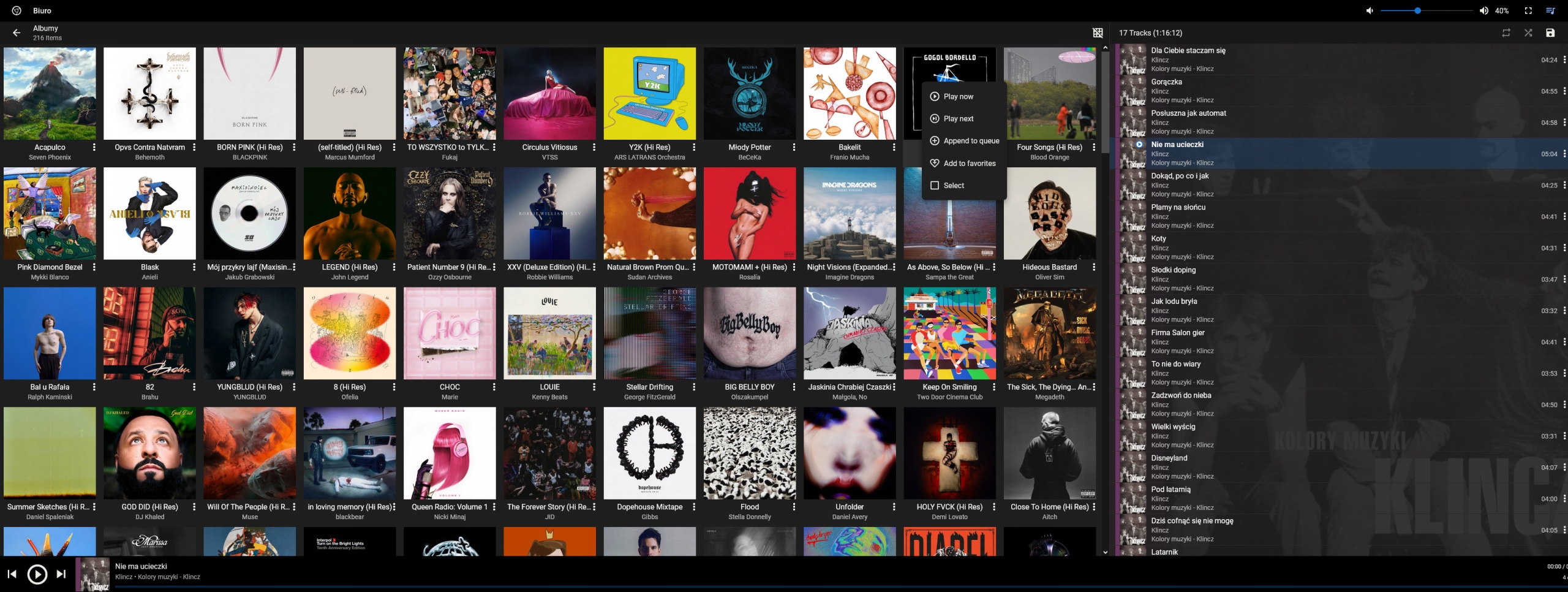Show more options for Dopehouse Mixtape
This screenshot has height=592, width=1568.
[694, 507]
